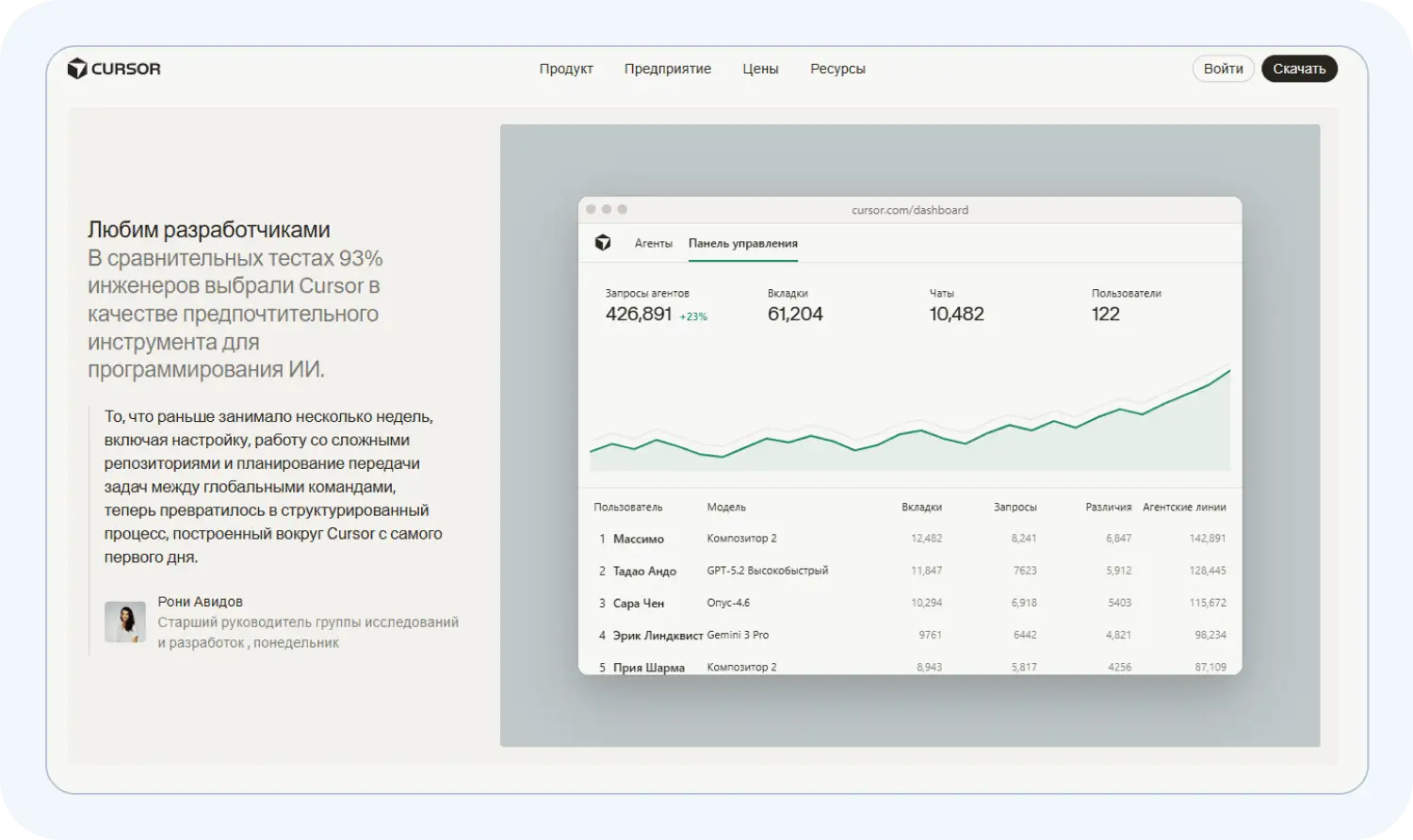The height and width of the screenshot is (840, 1413).
Task: Switch to the Агенты tab
Action: [x=653, y=243]
